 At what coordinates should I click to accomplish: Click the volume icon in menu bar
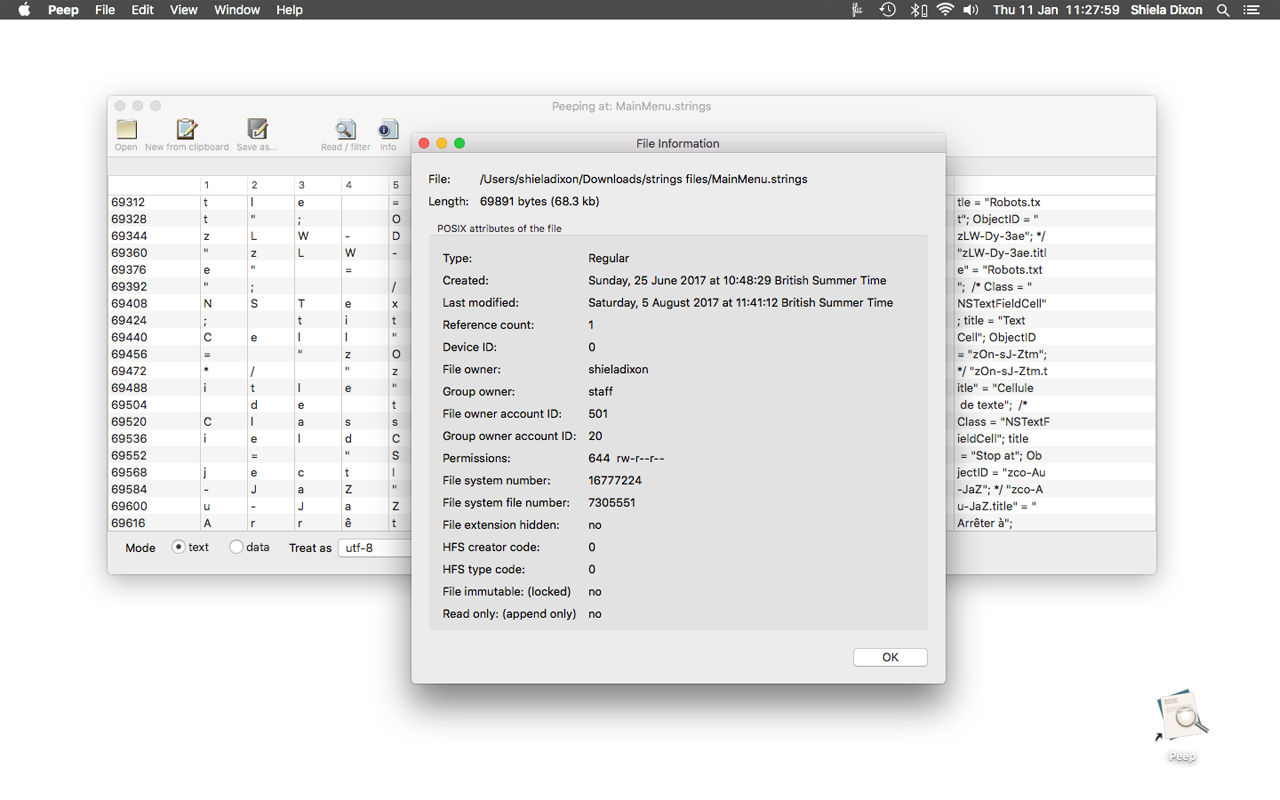tap(971, 10)
